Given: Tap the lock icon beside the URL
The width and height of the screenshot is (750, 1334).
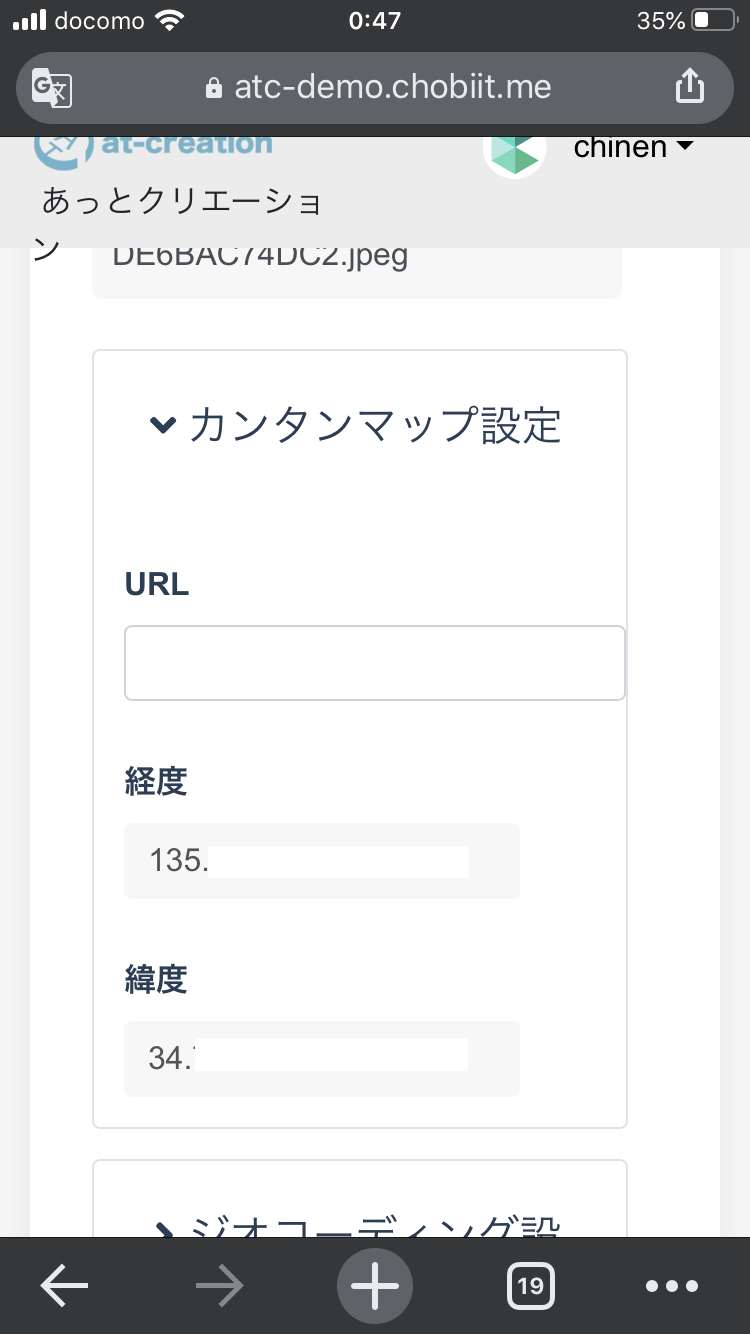Looking at the screenshot, I should coord(212,88).
